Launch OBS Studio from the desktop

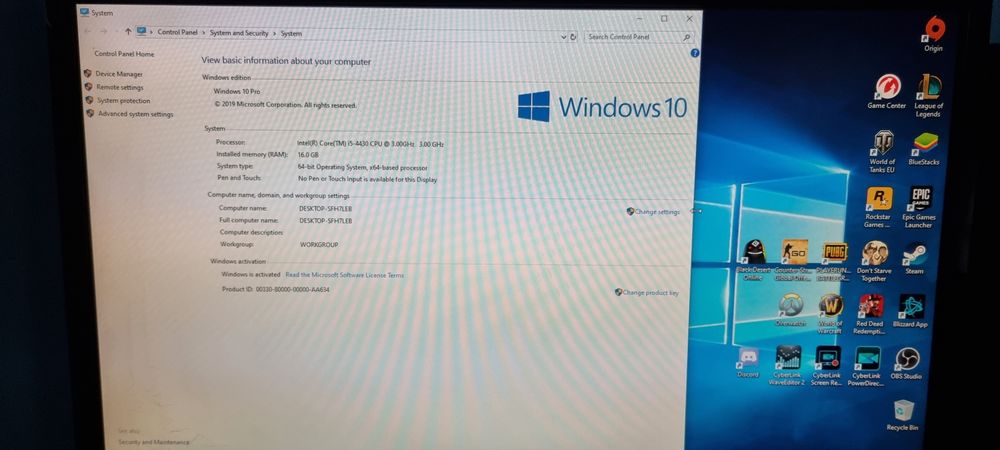point(906,363)
